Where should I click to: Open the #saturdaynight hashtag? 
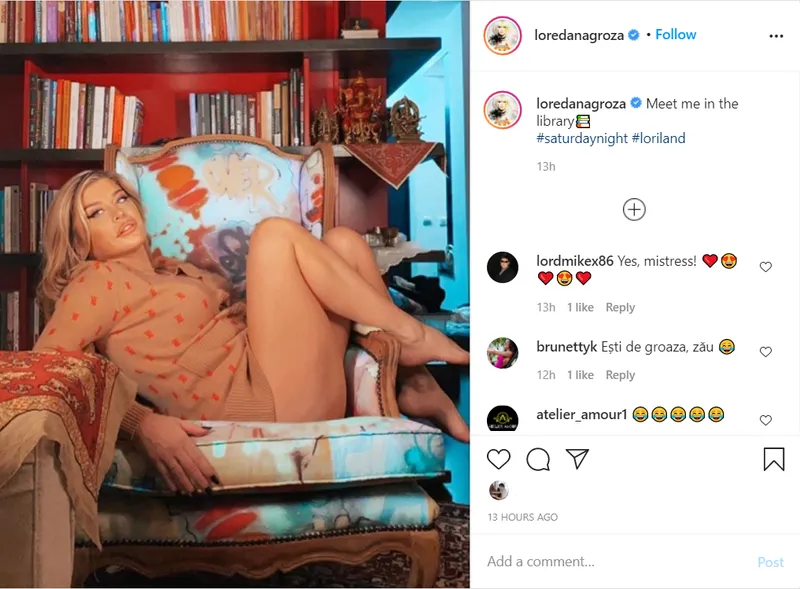click(x=582, y=138)
